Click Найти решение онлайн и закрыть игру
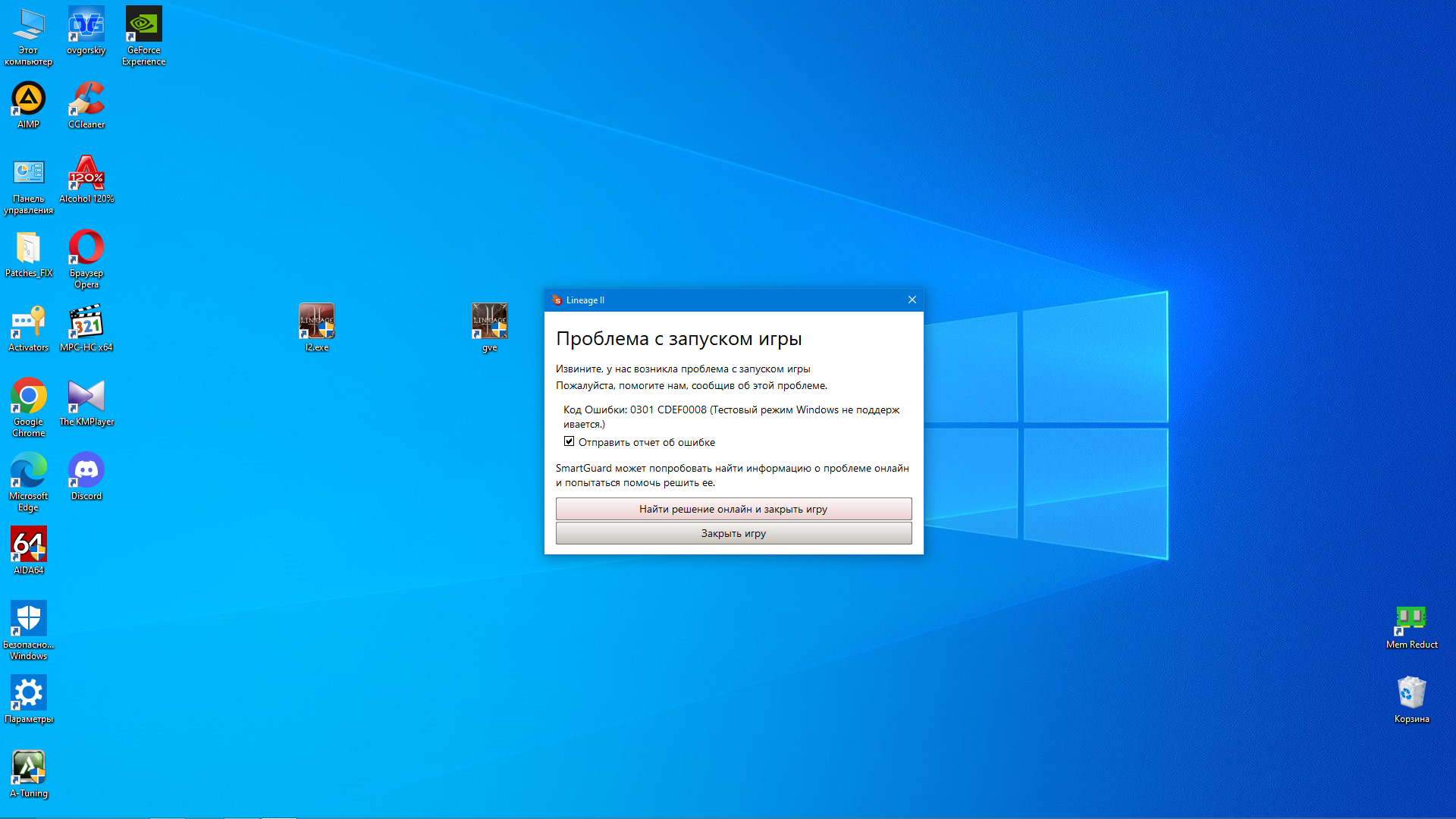The height and width of the screenshot is (819, 1456). [733, 509]
